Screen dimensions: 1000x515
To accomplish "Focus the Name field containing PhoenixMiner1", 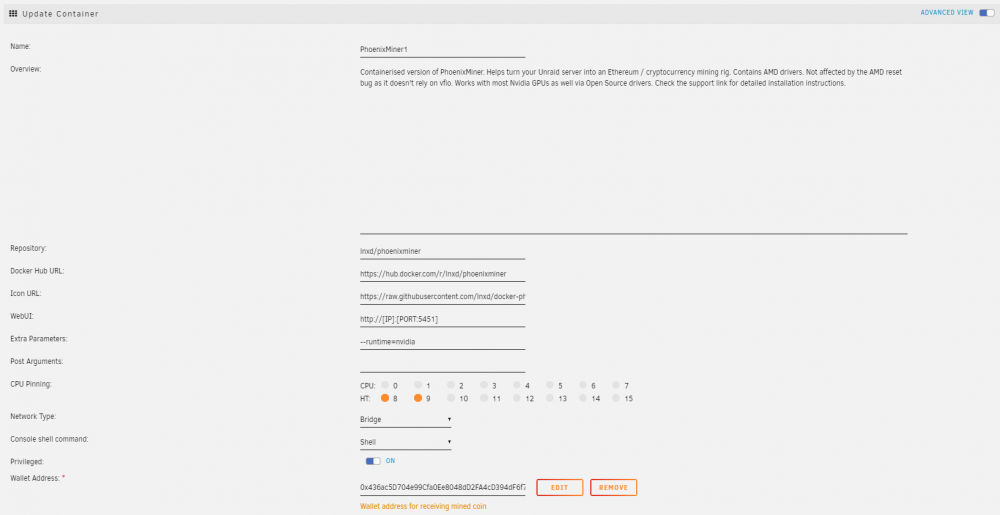I will 443,49.
